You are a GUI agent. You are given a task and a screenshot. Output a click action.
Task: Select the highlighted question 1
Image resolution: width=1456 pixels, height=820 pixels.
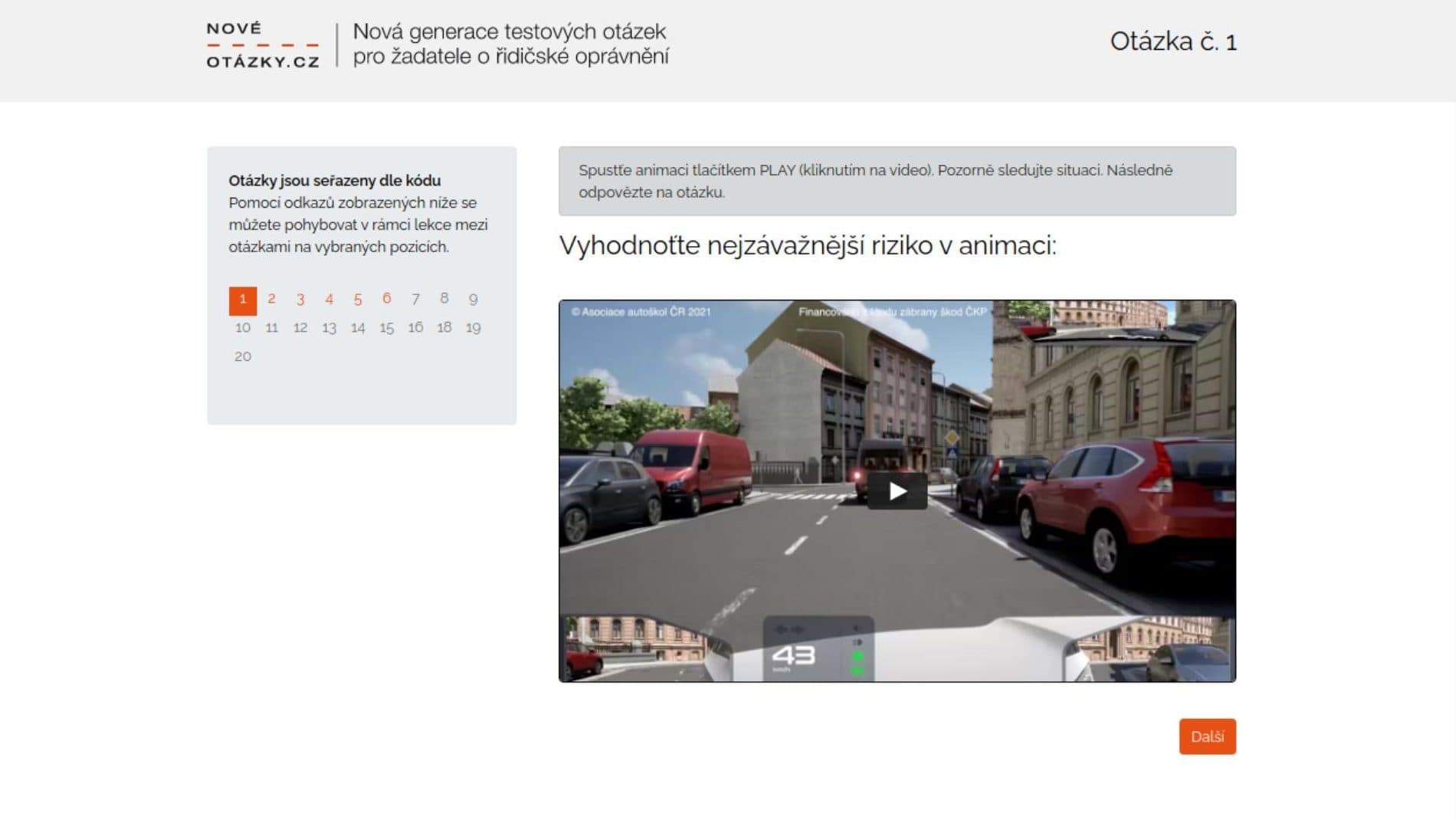tap(242, 299)
